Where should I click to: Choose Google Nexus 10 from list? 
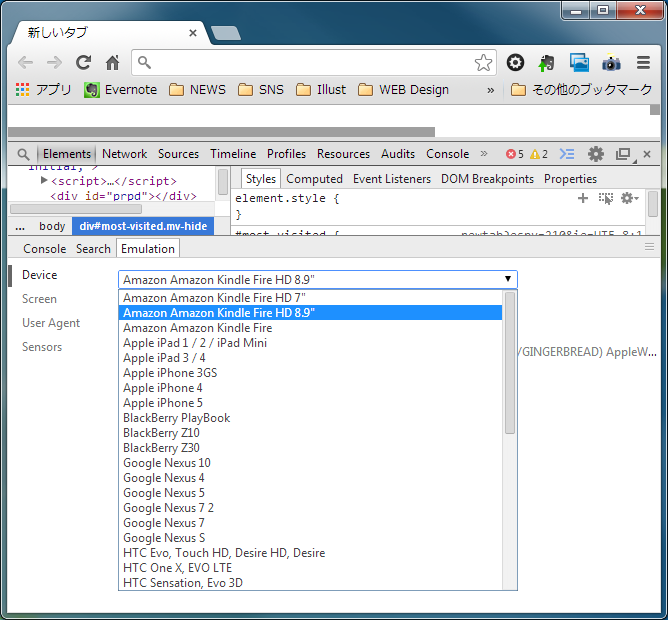pyautogui.click(x=311, y=463)
